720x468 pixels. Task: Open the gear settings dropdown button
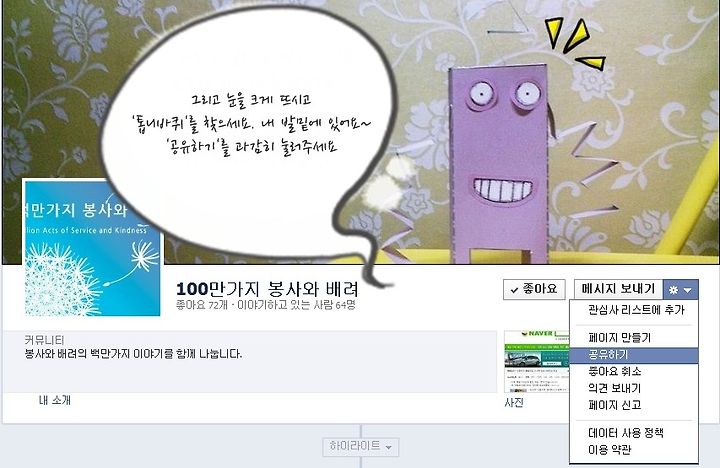click(x=681, y=289)
